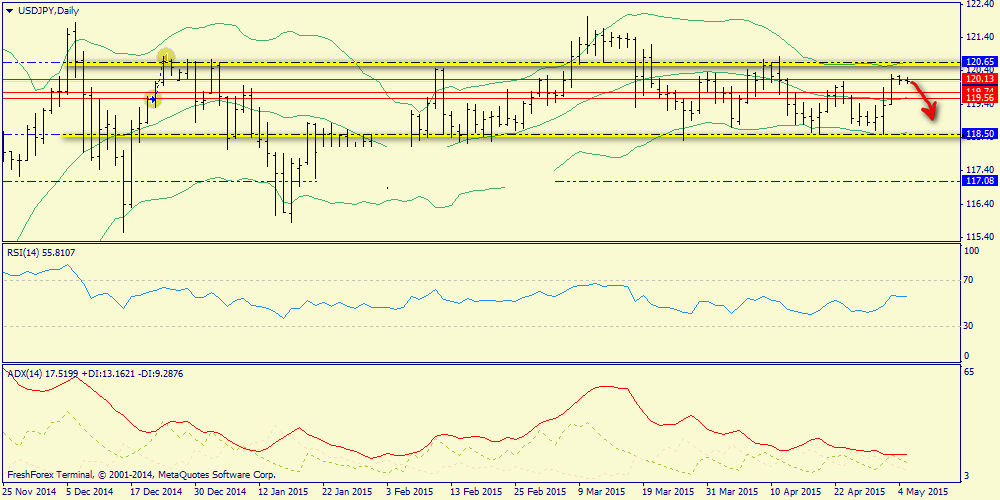Image resolution: width=1000 pixels, height=500 pixels.
Task: Click the 119.56 red price label
Action: pyautogui.click(x=977, y=99)
